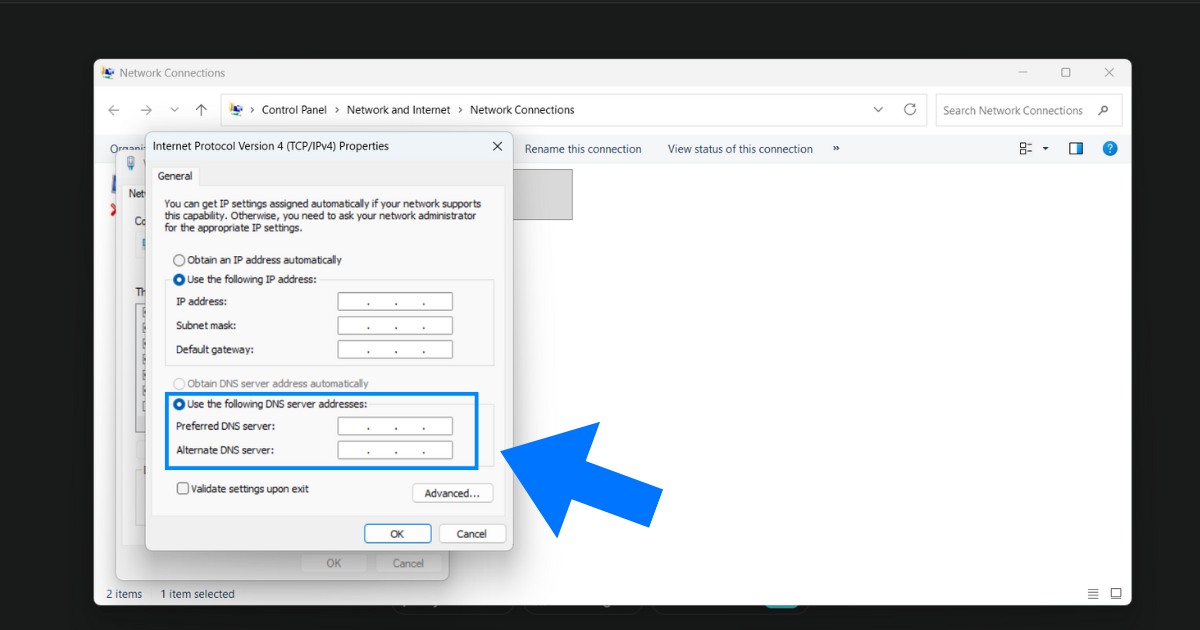Enable Obtain an IP address automatically
This screenshot has height=630, width=1200.
point(178,259)
